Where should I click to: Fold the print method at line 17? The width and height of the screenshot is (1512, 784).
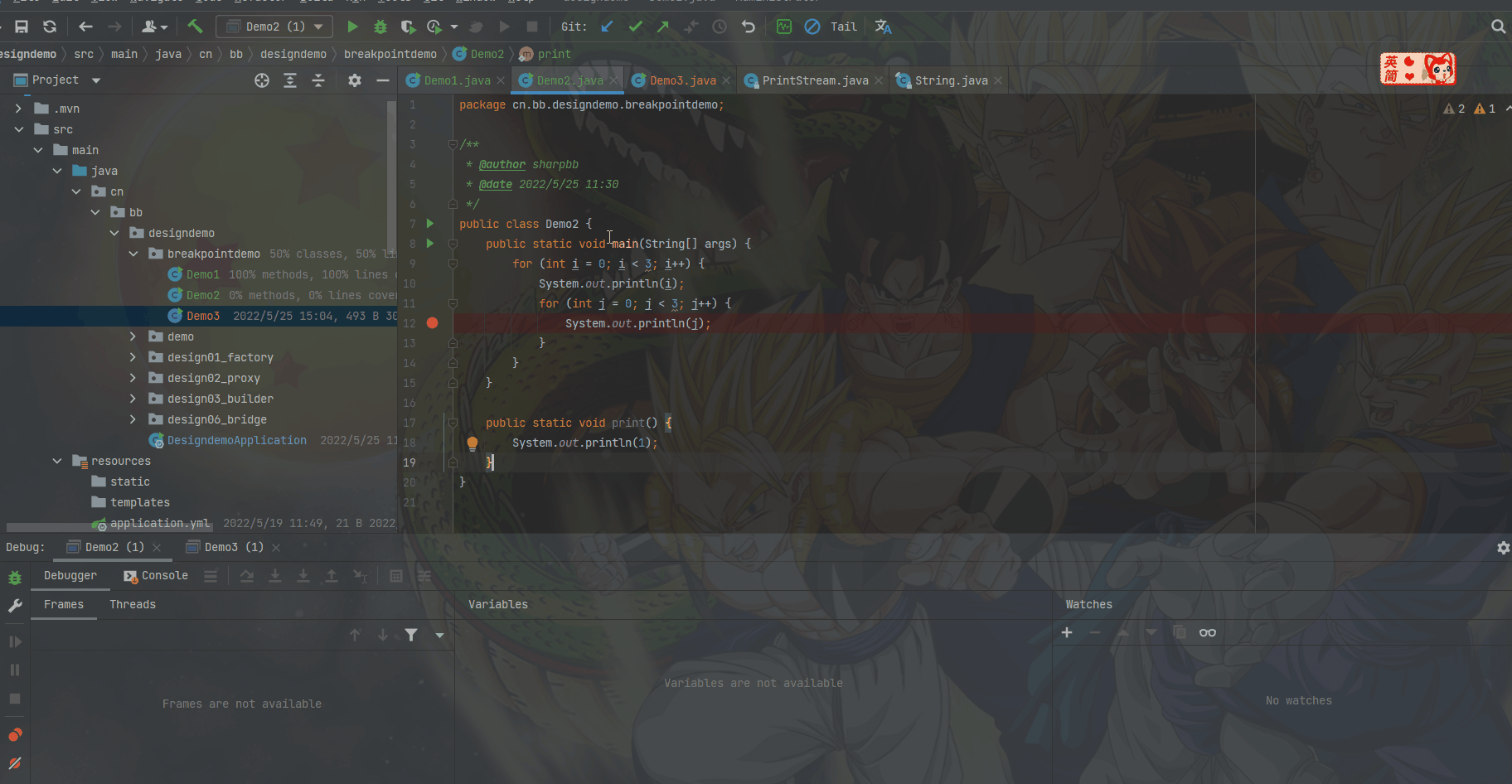point(453,423)
